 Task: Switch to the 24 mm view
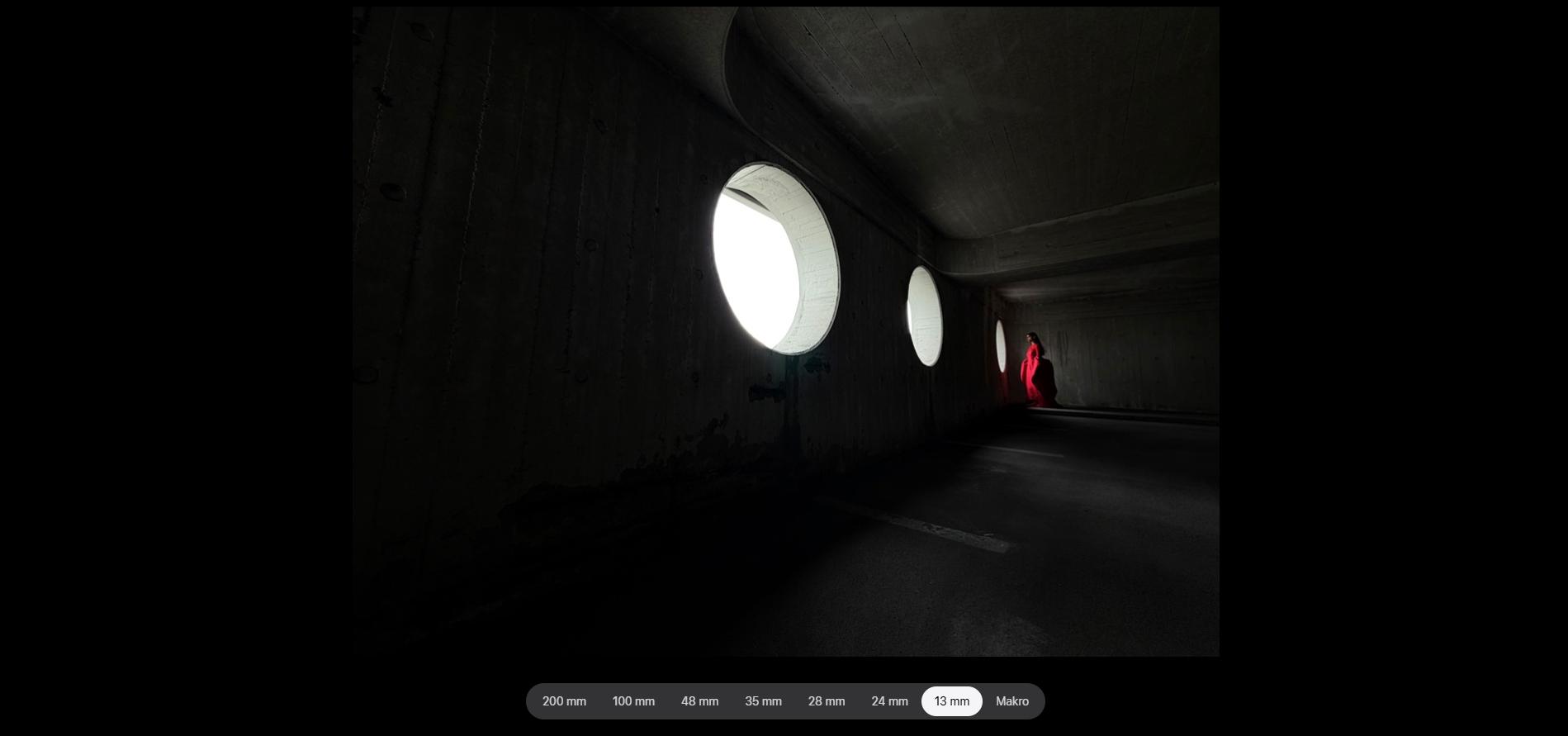(x=889, y=701)
